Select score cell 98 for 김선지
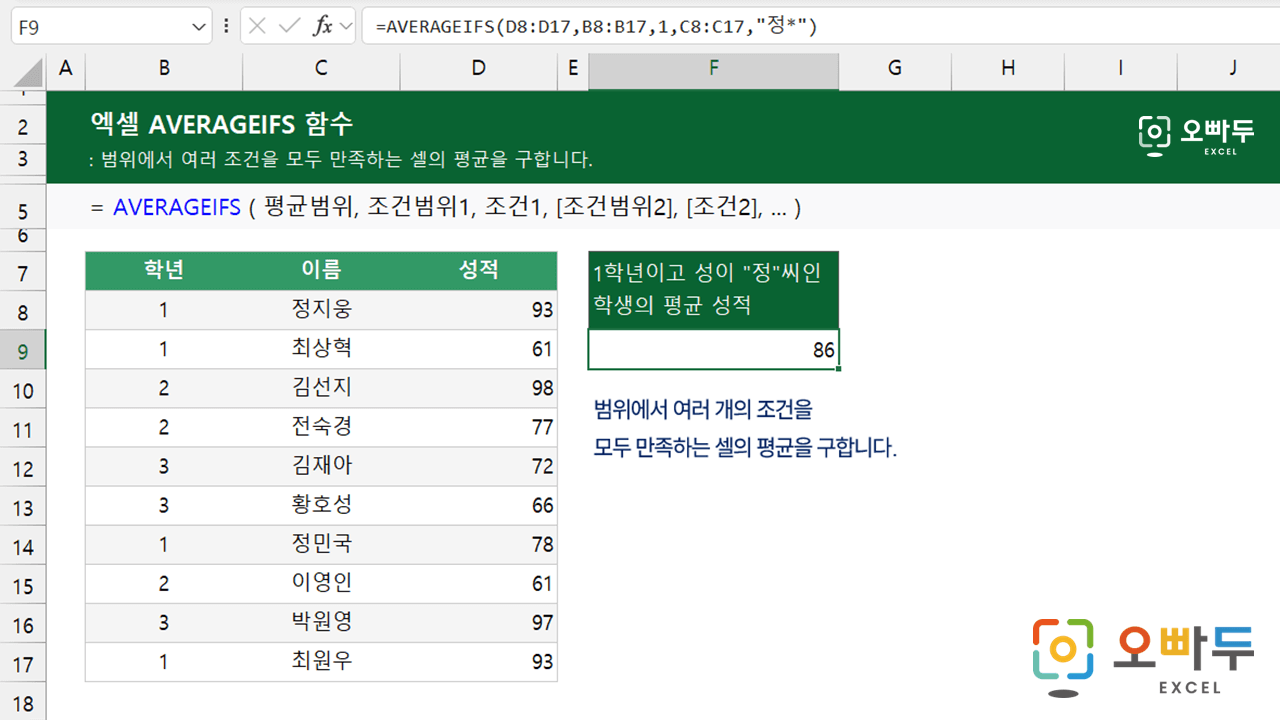Screen dimensions: 1280x720 click(x=479, y=388)
